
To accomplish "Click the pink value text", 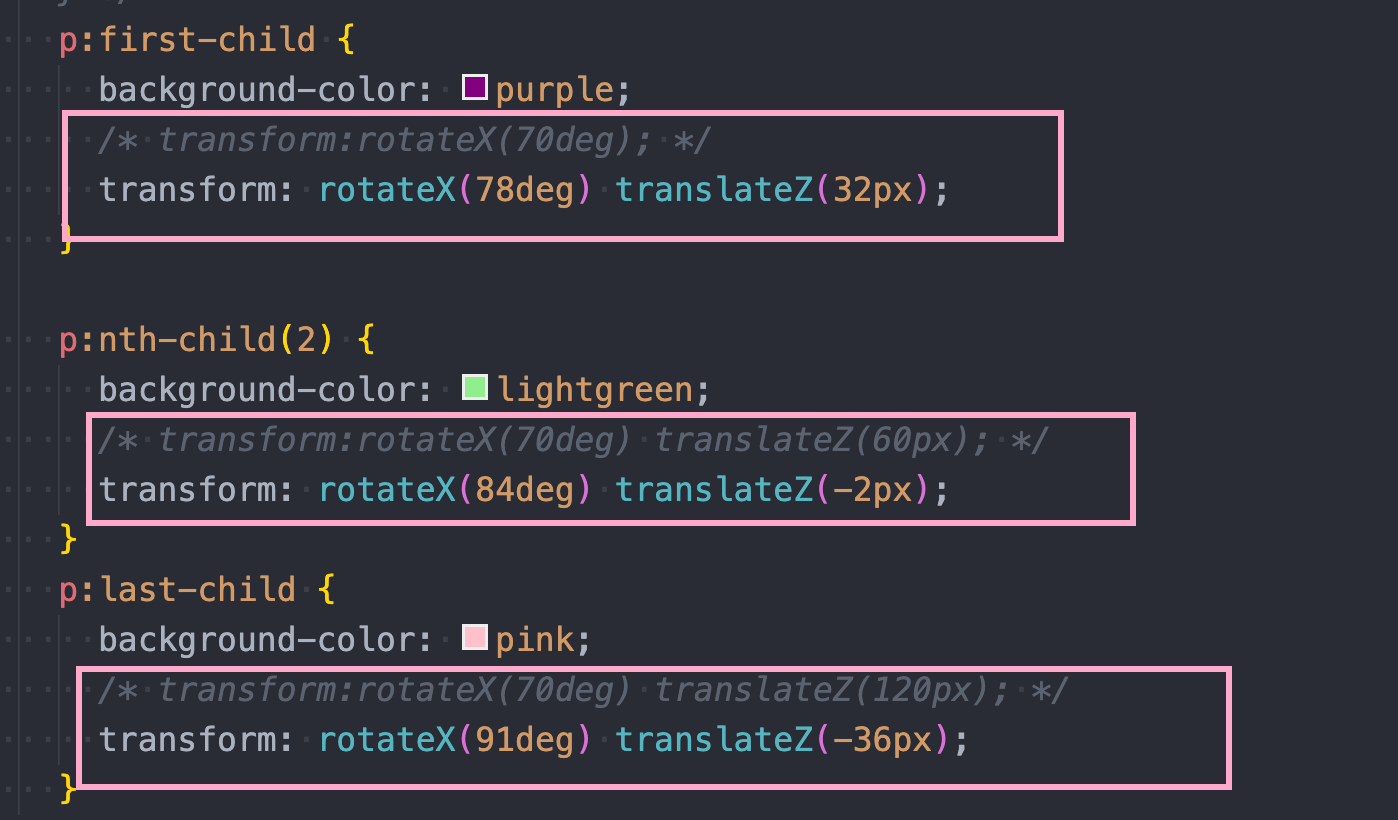I will (x=536, y=639).
